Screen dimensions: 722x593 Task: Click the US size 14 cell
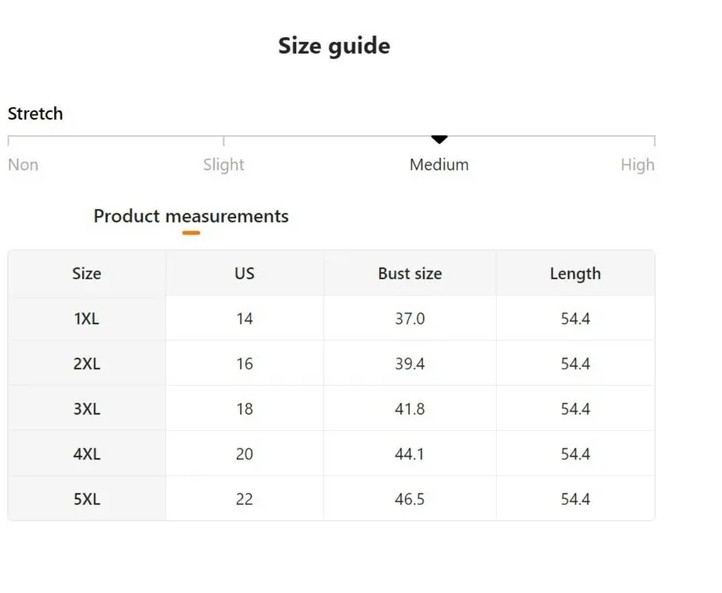pyautogui.click(x=245, y=319)
